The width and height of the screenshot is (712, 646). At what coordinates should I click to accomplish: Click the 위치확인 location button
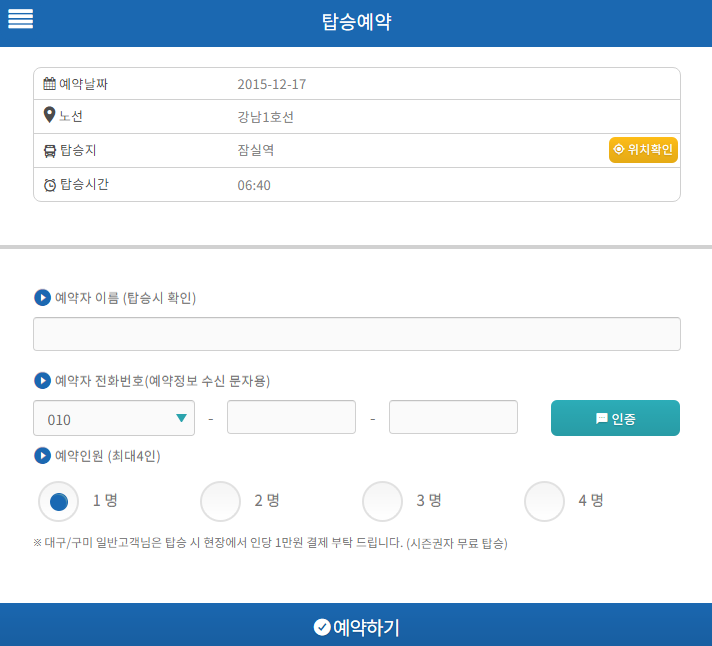point(643,150)
